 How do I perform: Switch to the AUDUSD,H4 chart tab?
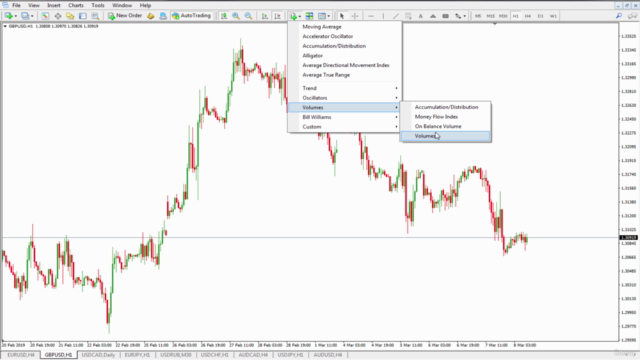click(328, 355)
